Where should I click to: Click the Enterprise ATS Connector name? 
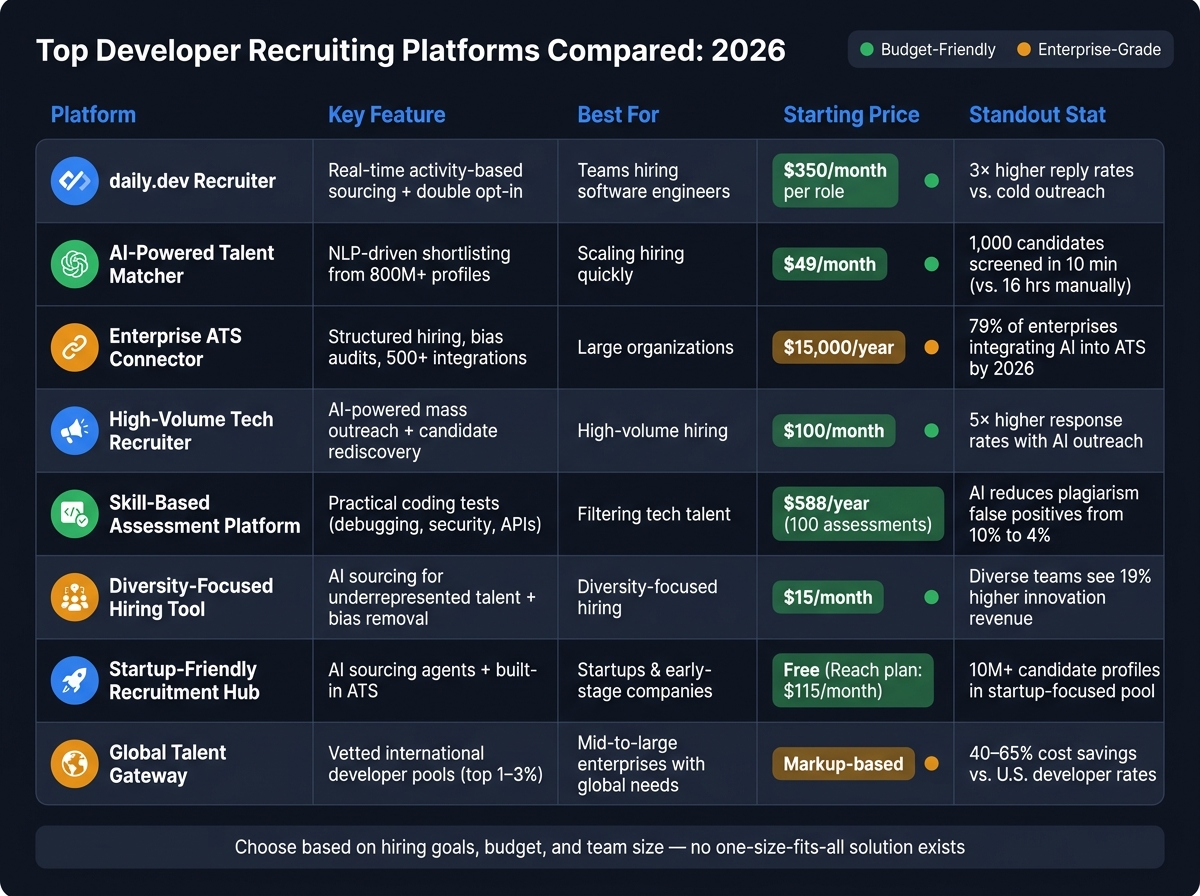(175, 347)
